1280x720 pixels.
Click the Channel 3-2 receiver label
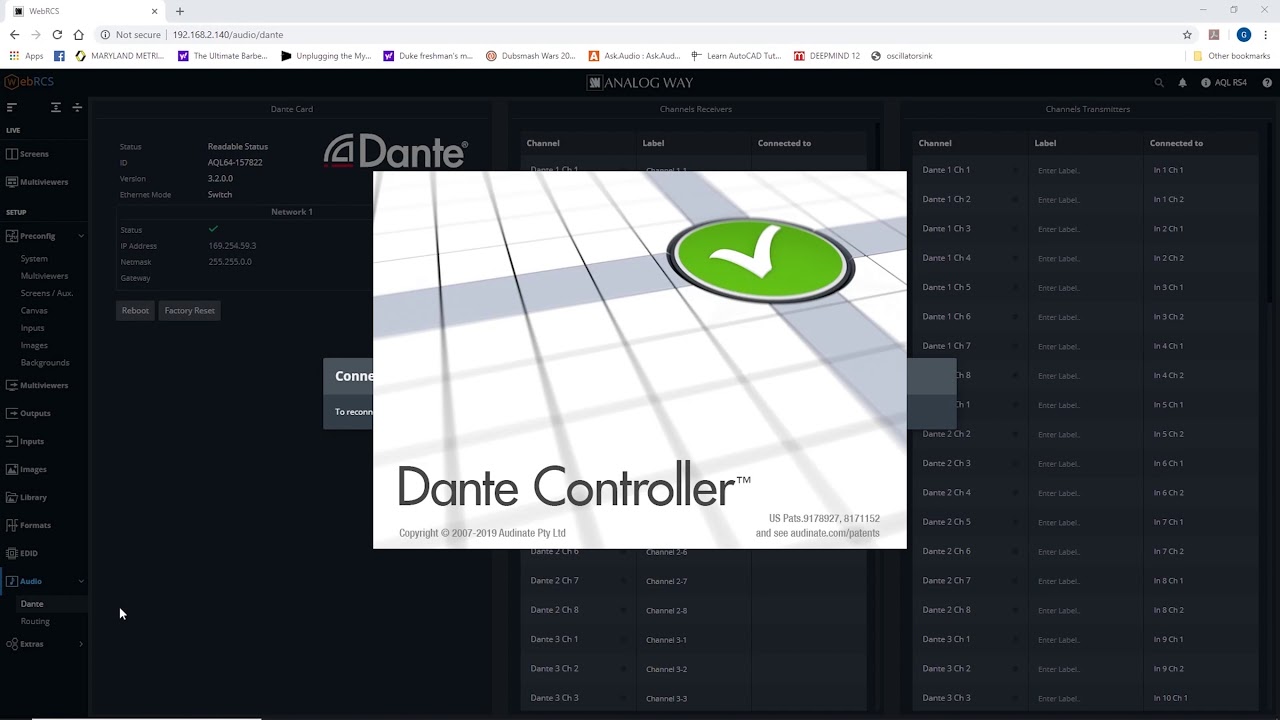coord(666,669)
